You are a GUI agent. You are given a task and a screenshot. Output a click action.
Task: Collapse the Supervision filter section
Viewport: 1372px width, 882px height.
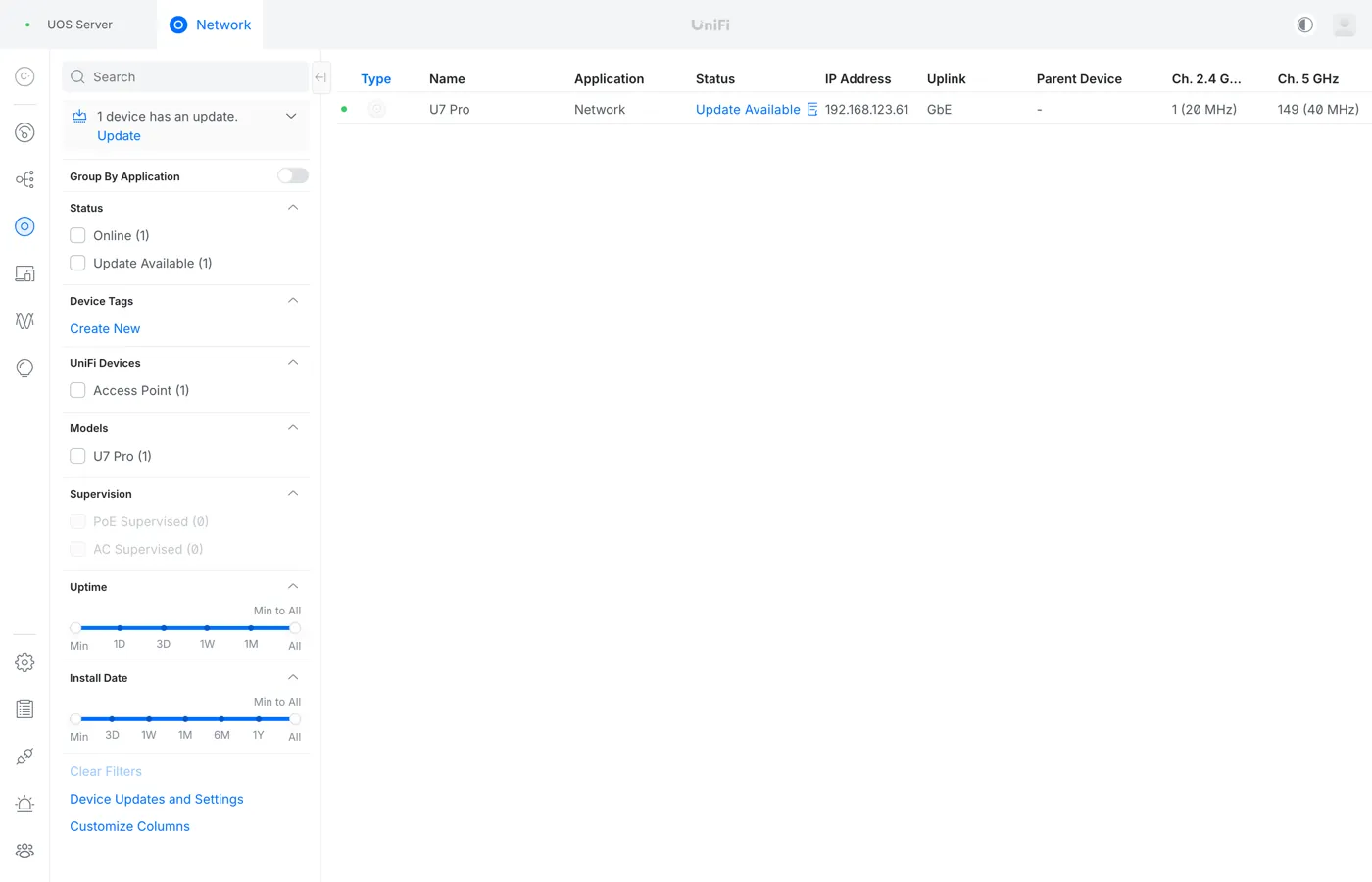tap(293, 493)
